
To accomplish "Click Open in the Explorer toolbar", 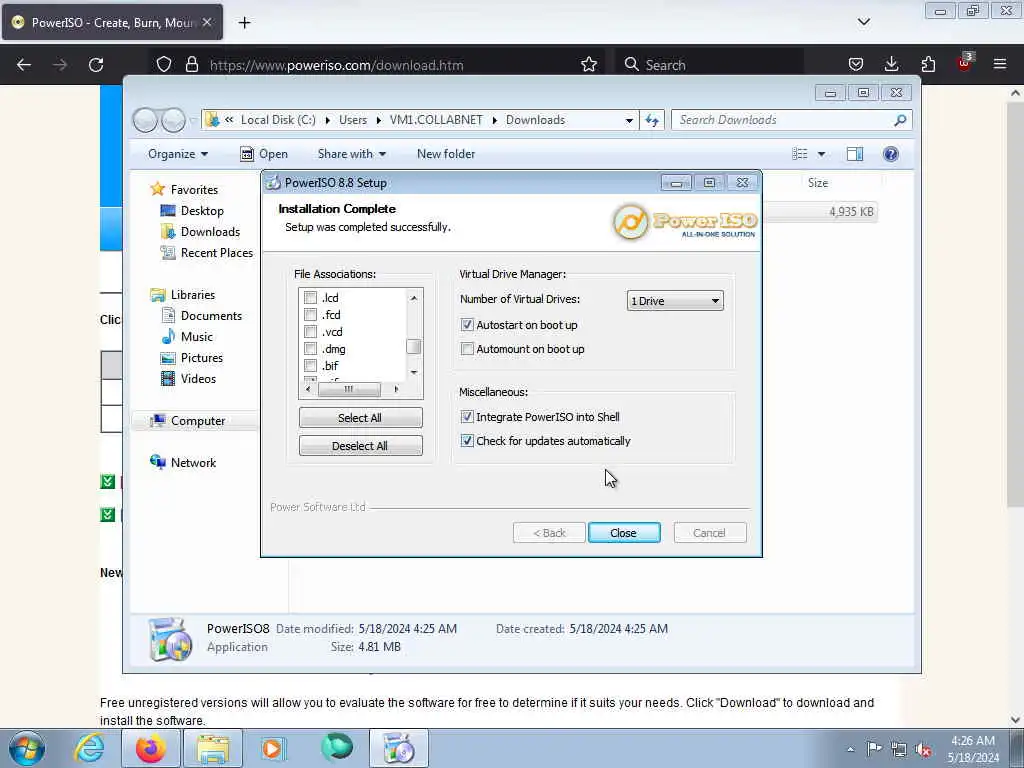I will pos(264,154).
